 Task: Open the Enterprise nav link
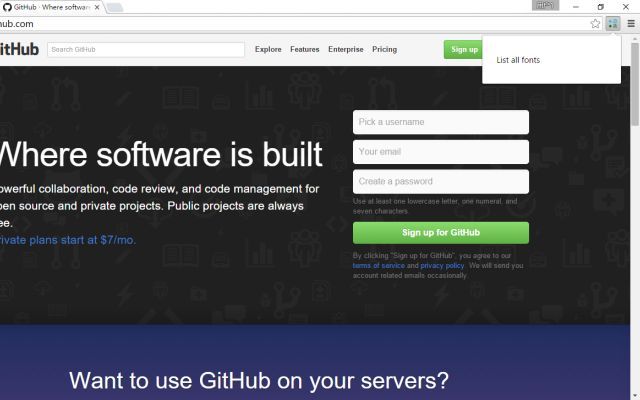[x=346, y=49]
